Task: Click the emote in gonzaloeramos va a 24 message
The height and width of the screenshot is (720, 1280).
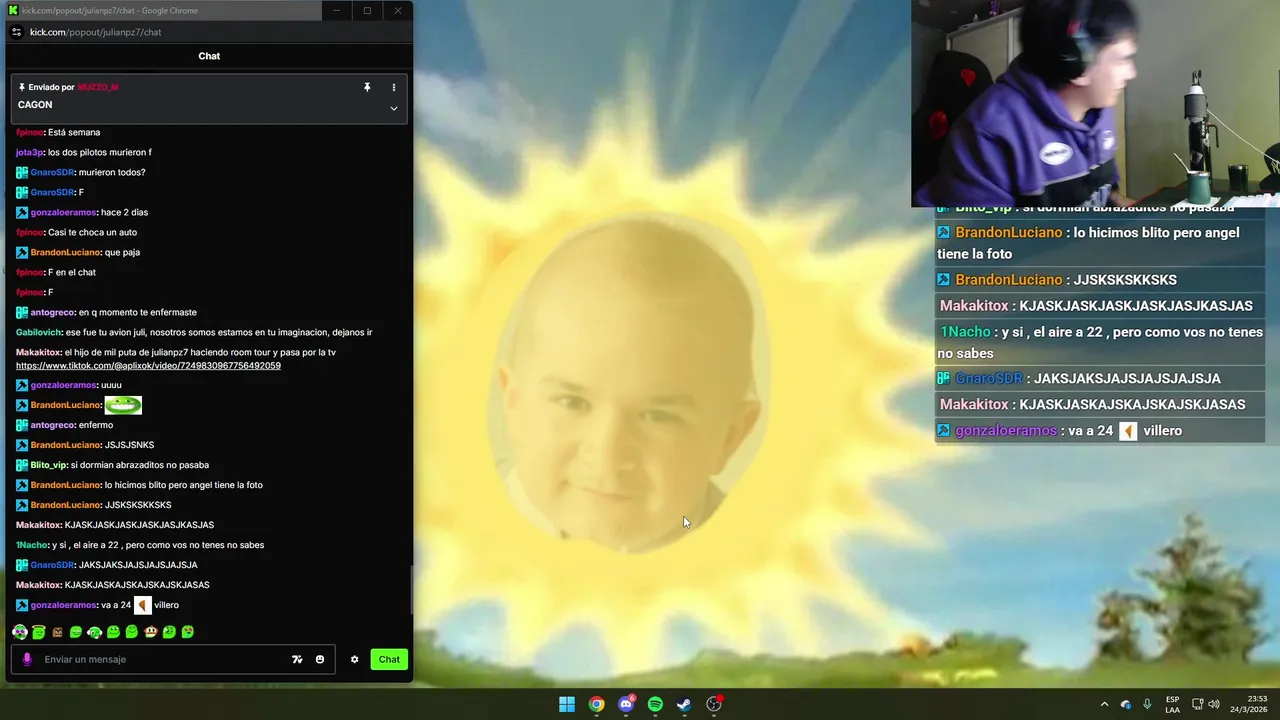Action: (143, 605)
